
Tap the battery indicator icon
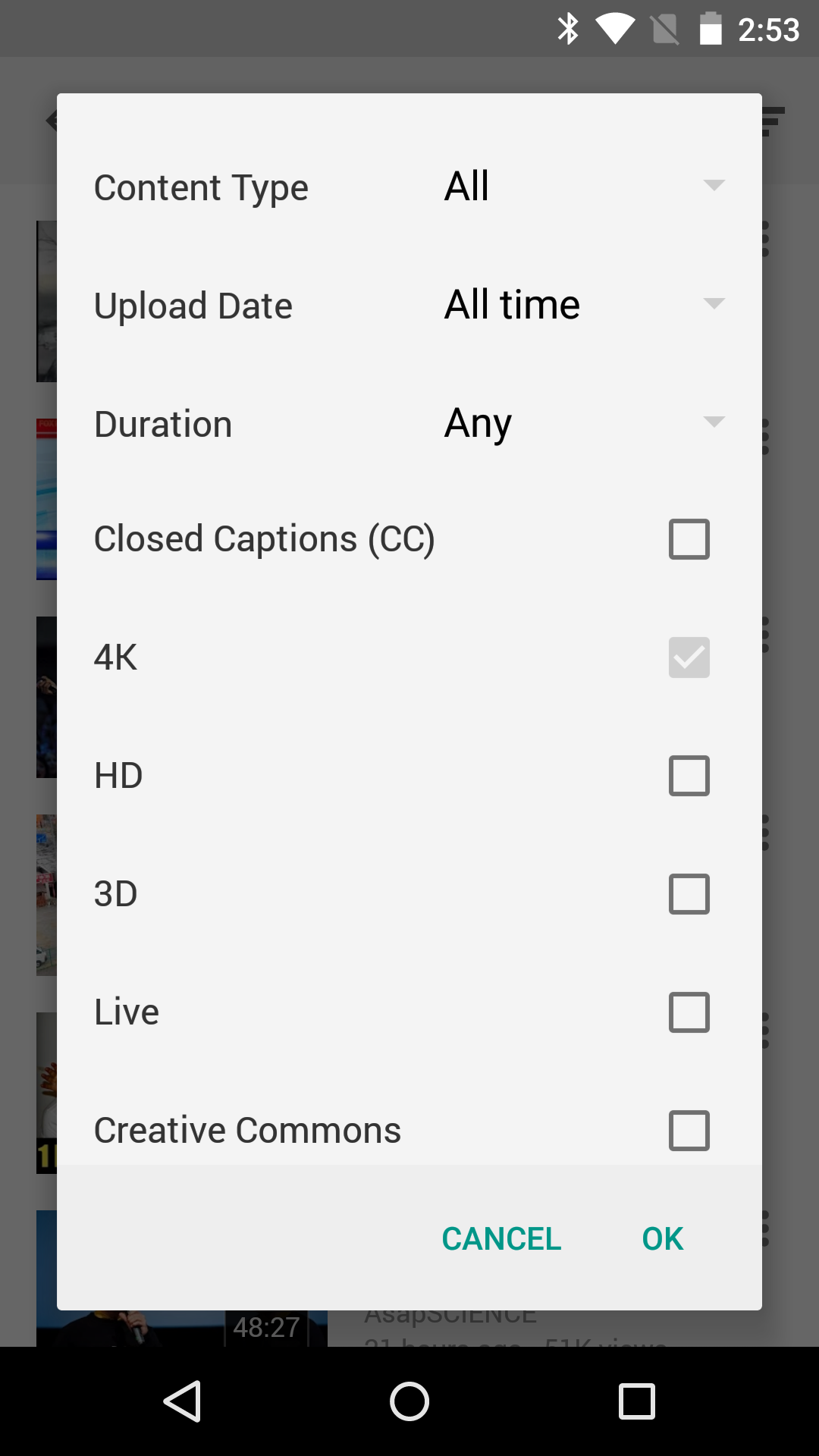(x=711, y=29)
